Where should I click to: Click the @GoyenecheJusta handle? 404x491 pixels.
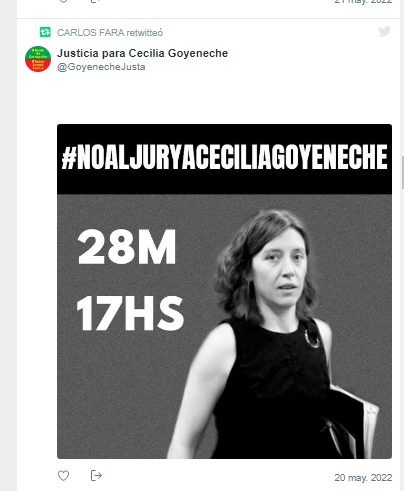point(101,67)
